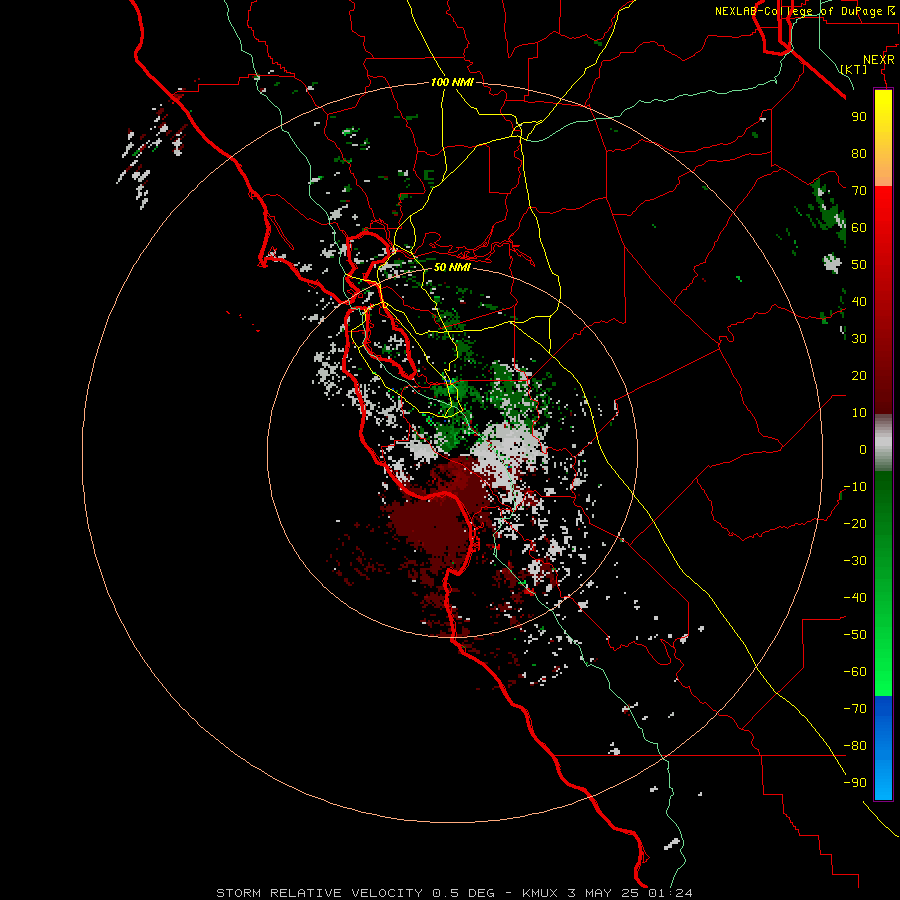Click the 20 value on velocity scale
The width and height of the screenshot is (900, 900).
tap(859, 375)
